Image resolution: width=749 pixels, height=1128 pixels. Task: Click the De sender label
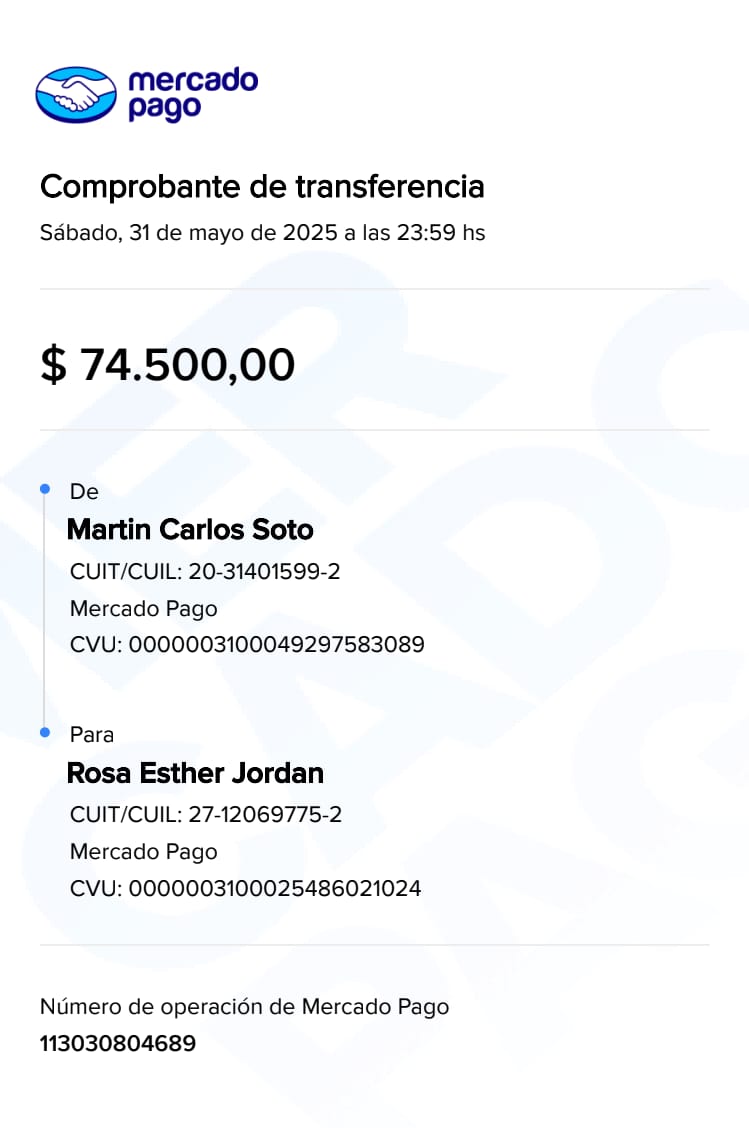[84, 491]
